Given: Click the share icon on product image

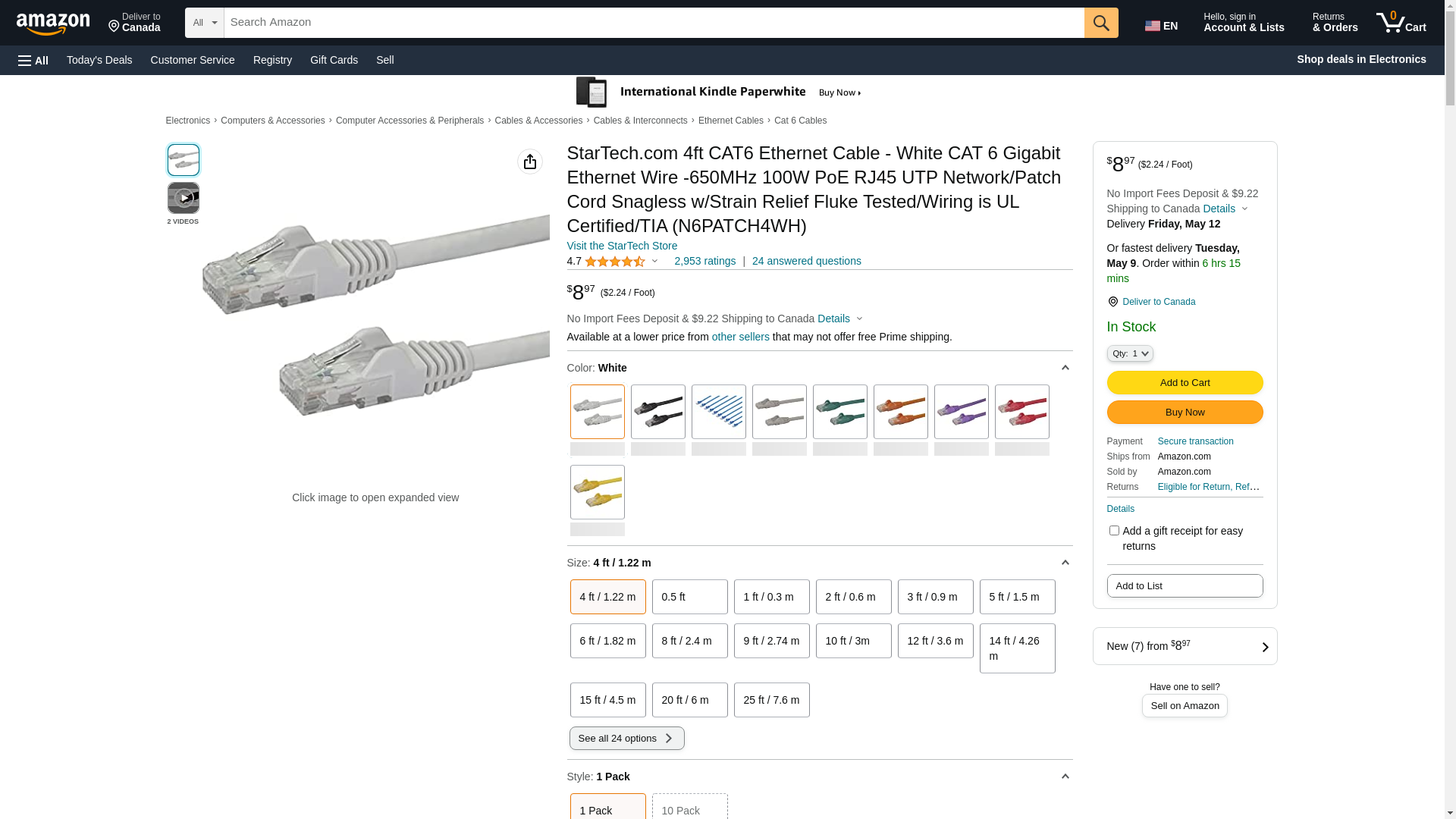Looking at the screenshot, I should pos(529,162).
